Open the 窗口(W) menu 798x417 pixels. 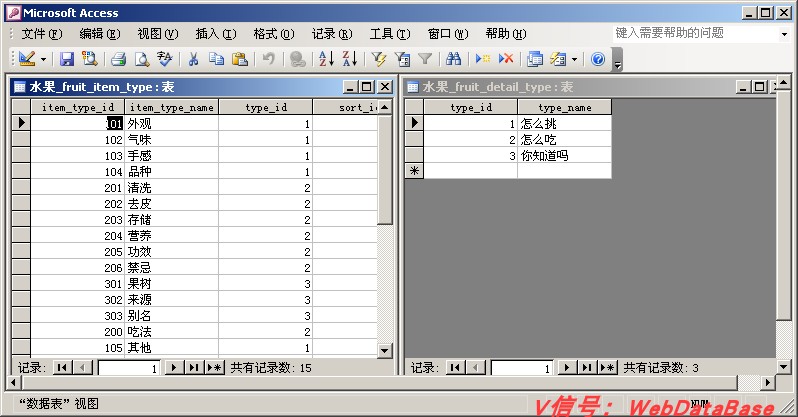click(448, 34)
